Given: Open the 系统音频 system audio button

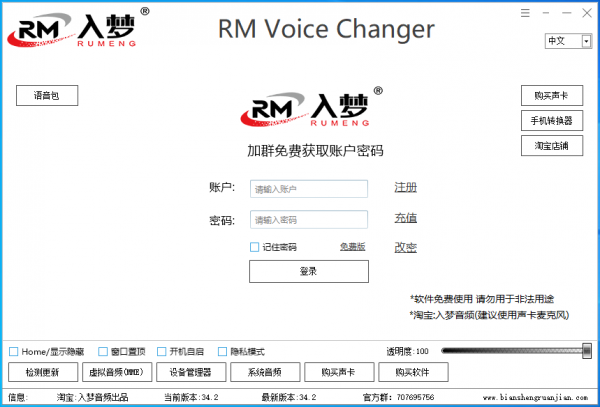Looking at the screenshot, I should tap(265, 372).
